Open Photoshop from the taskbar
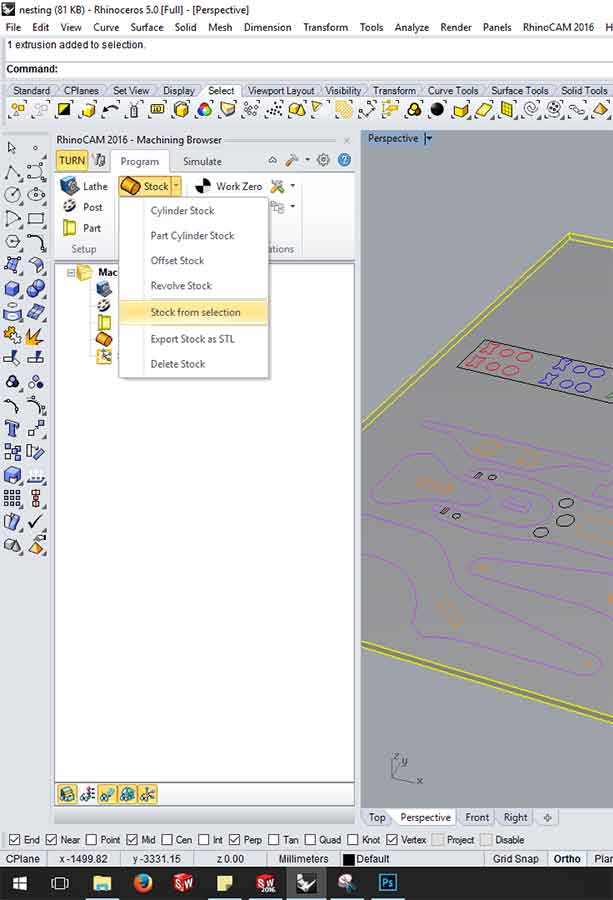Viewport: 613px width, 900px height. 387,883
